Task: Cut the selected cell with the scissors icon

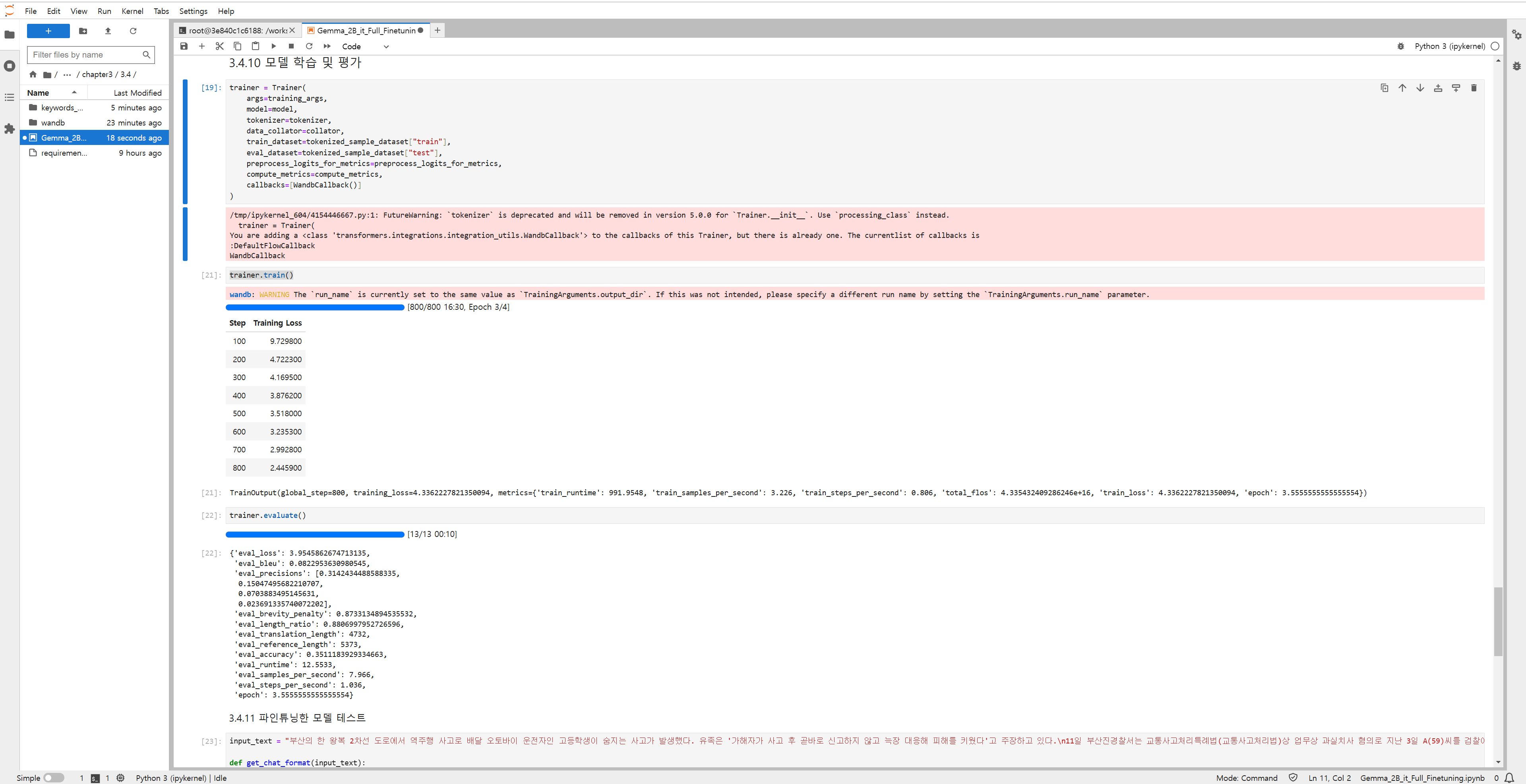Action: coord(219,46)
